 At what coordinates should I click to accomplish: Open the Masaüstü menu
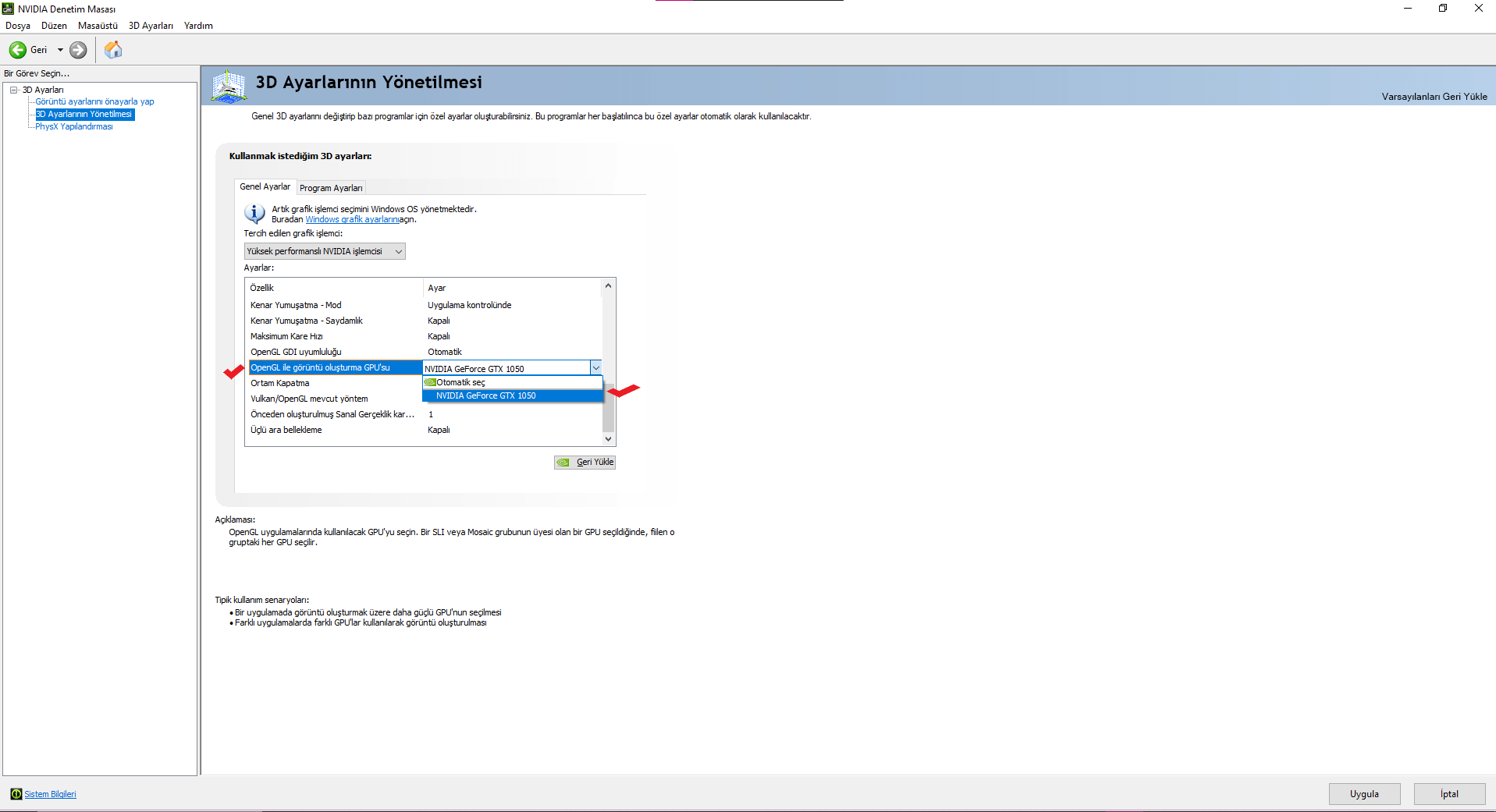coord(98,26)
